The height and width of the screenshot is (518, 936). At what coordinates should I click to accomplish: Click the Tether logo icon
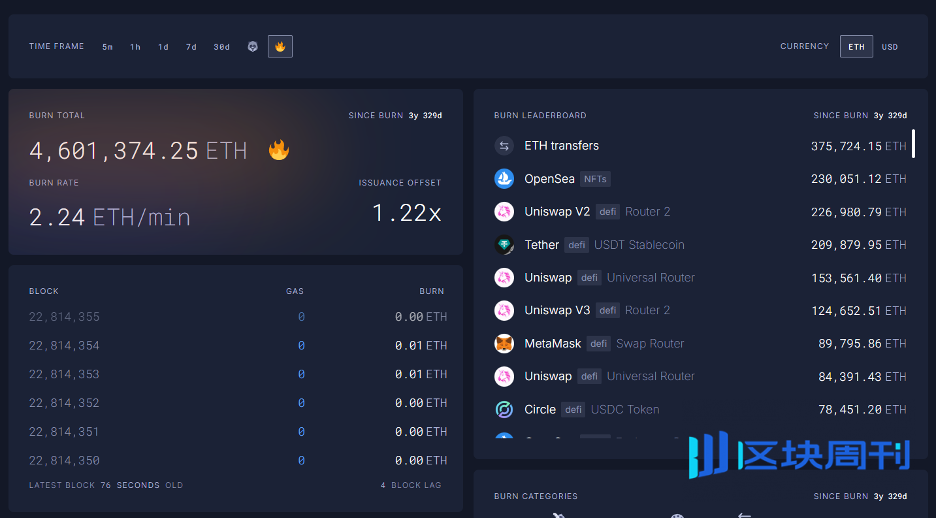504,245
